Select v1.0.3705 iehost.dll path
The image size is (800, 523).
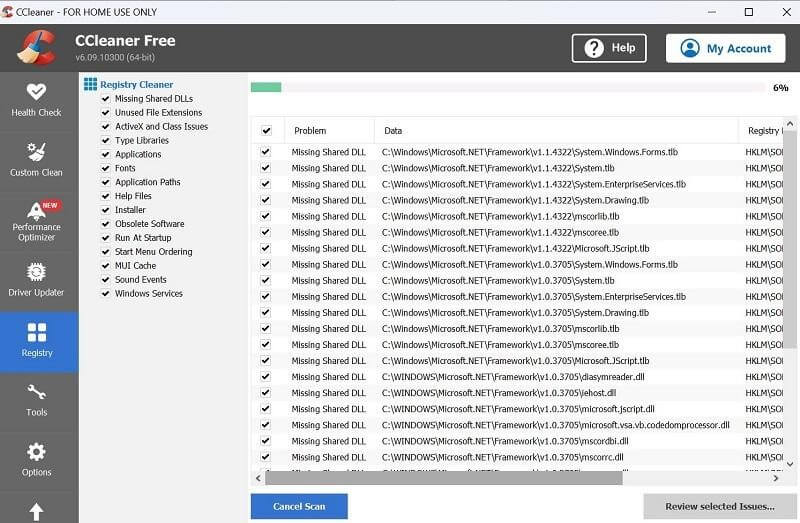(499, 393)
